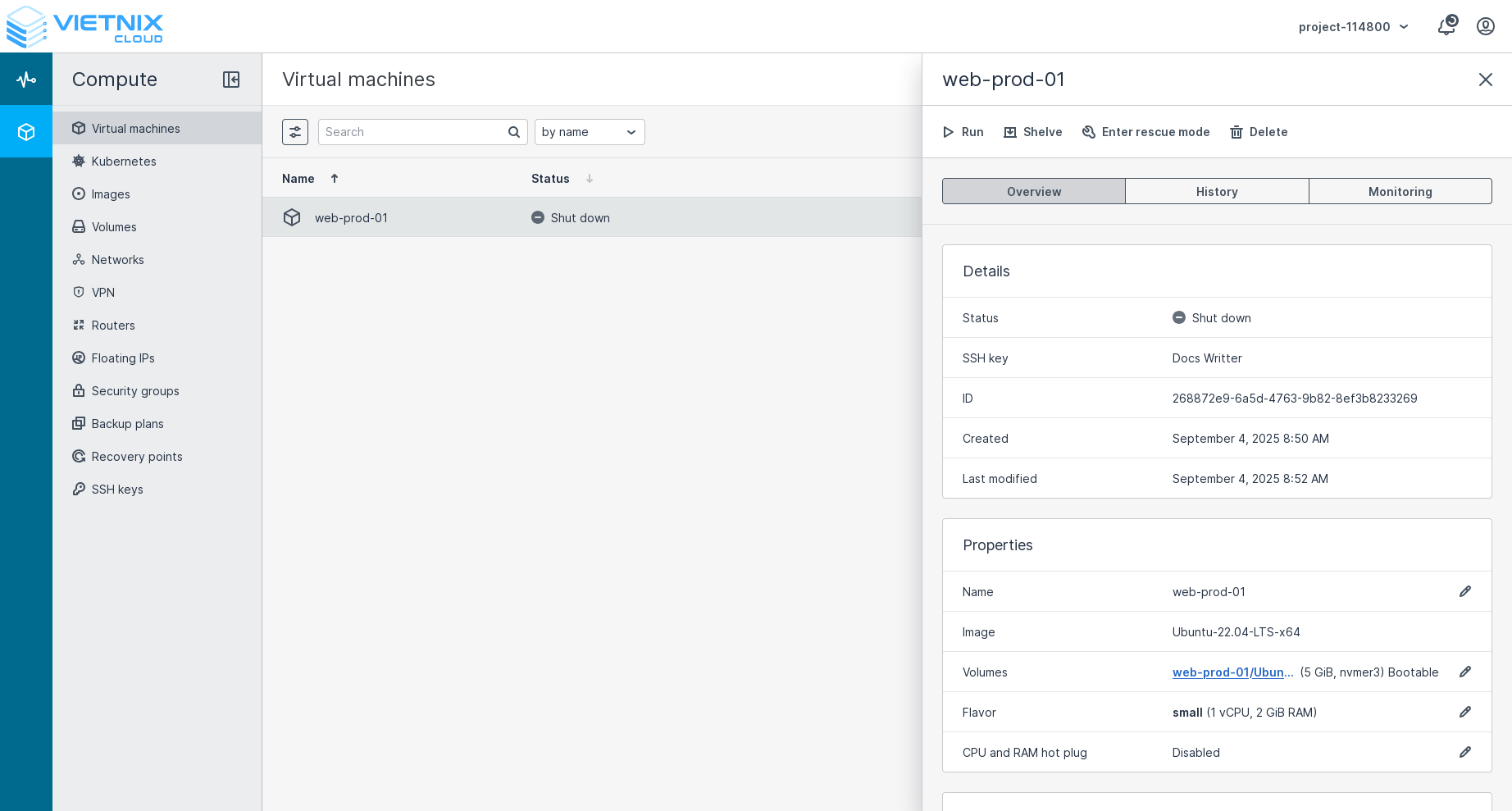
Task: Open the notifications bell icon
Action: 1446,26
